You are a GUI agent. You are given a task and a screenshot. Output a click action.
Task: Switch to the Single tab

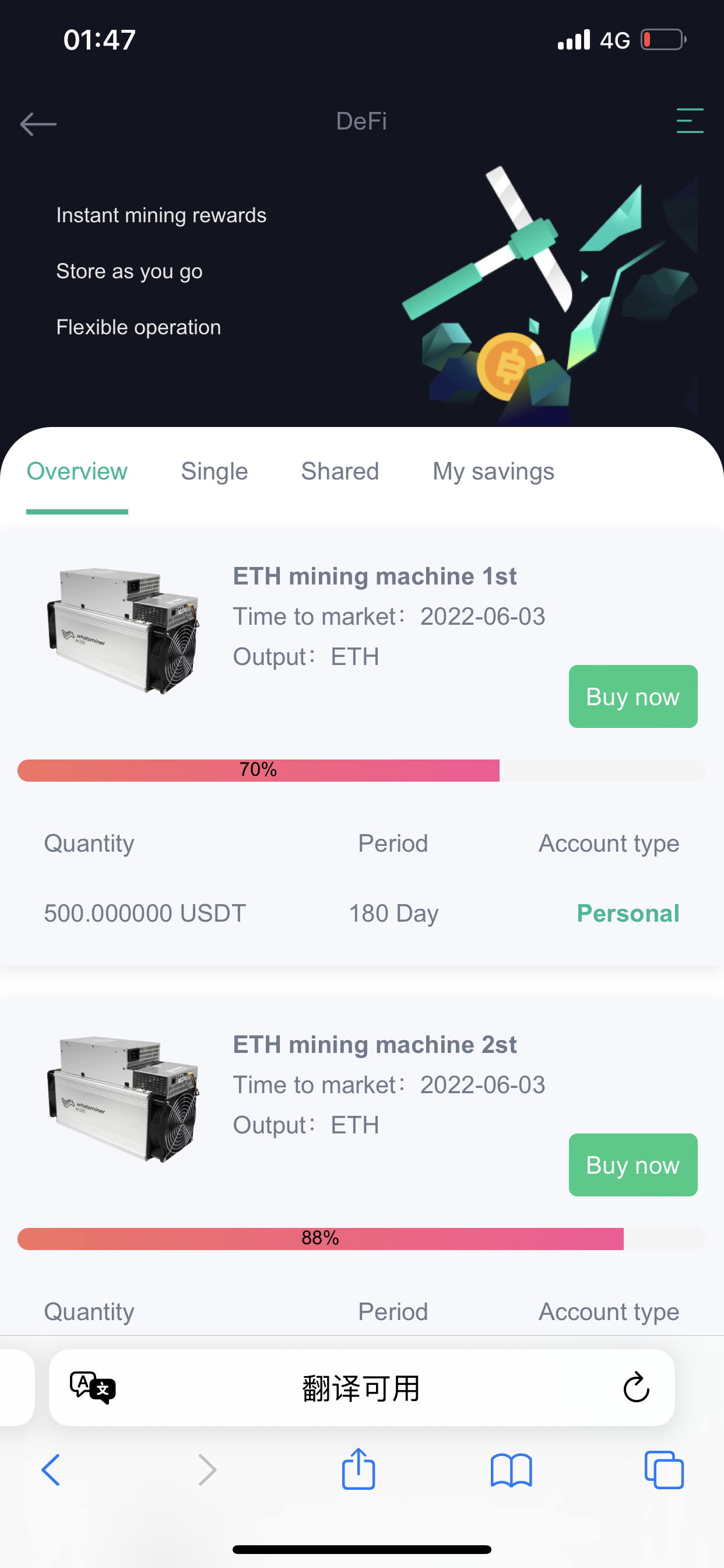214,472
